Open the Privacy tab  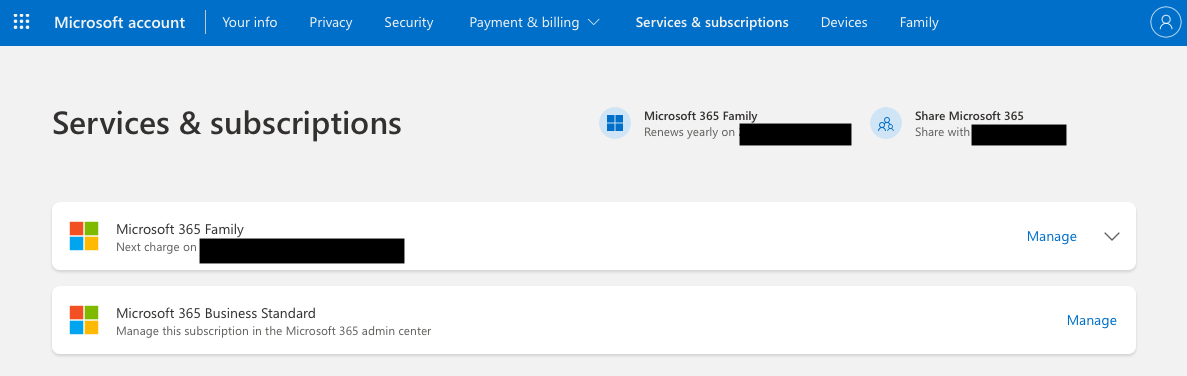(331, 23)
